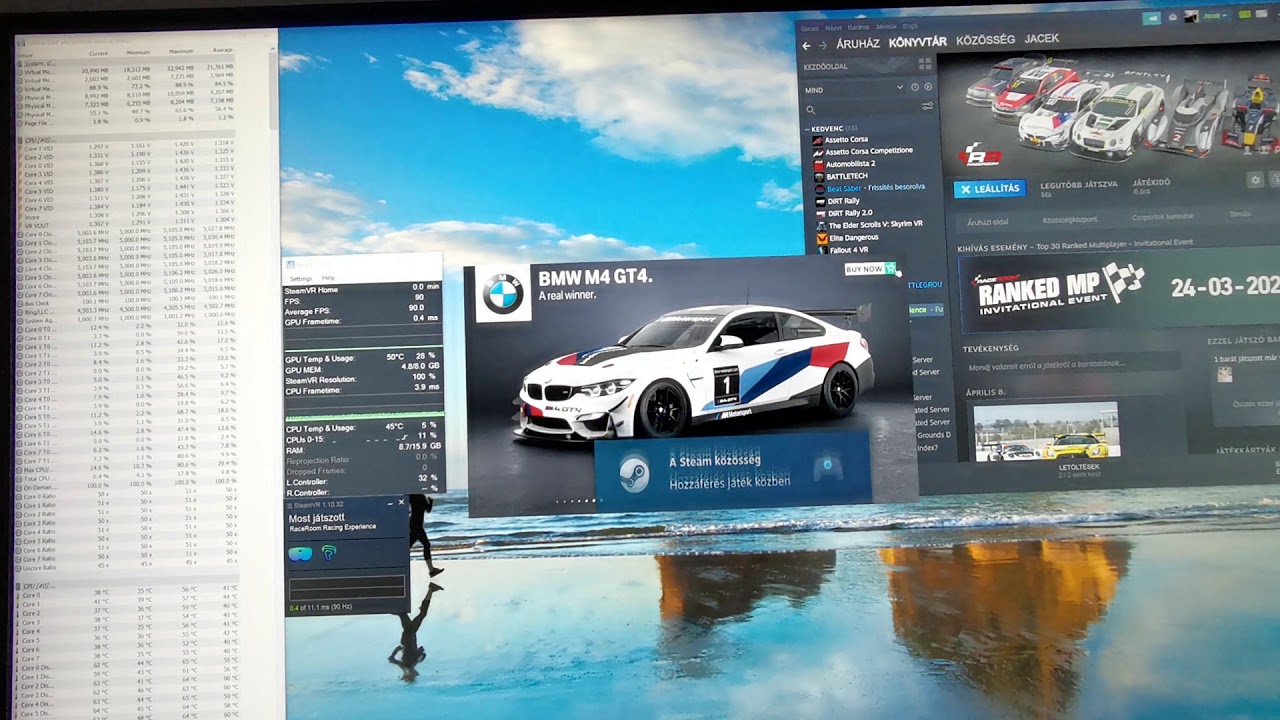
Task: Go forward using Steam's forward arrow
Action: point(822,45)
